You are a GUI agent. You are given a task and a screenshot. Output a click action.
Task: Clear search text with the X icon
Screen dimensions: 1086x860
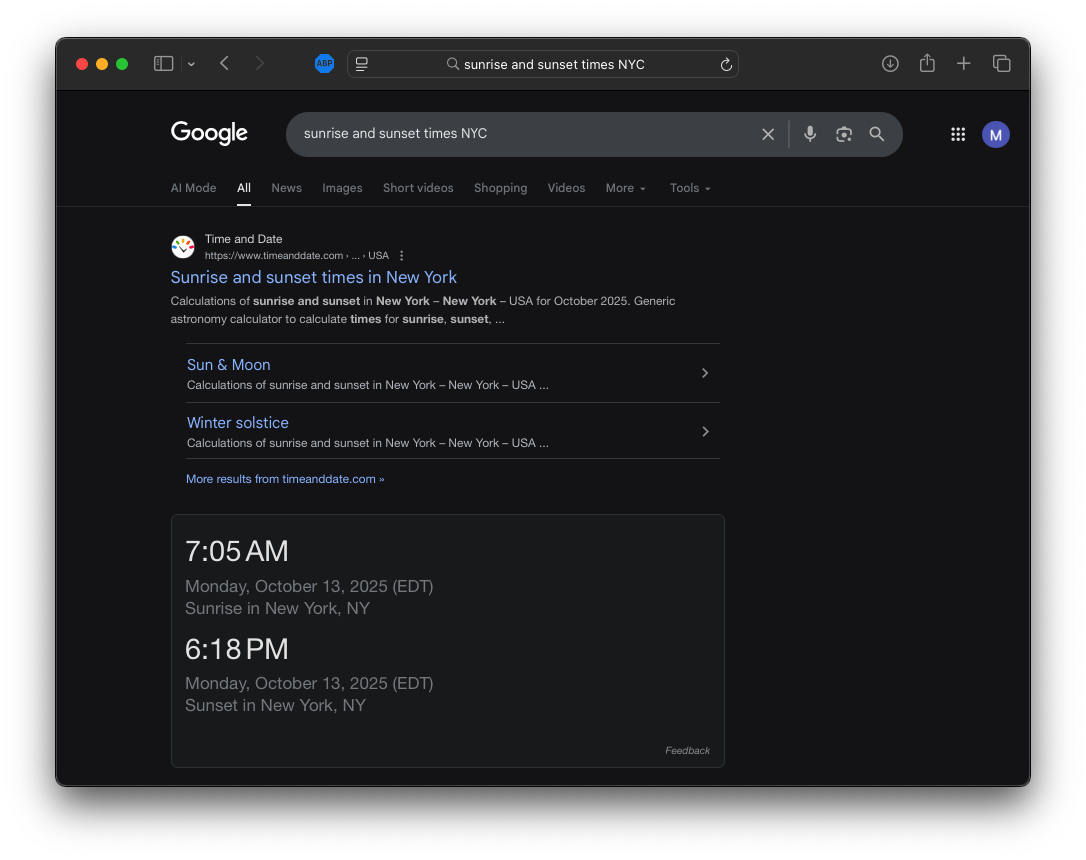768,134
